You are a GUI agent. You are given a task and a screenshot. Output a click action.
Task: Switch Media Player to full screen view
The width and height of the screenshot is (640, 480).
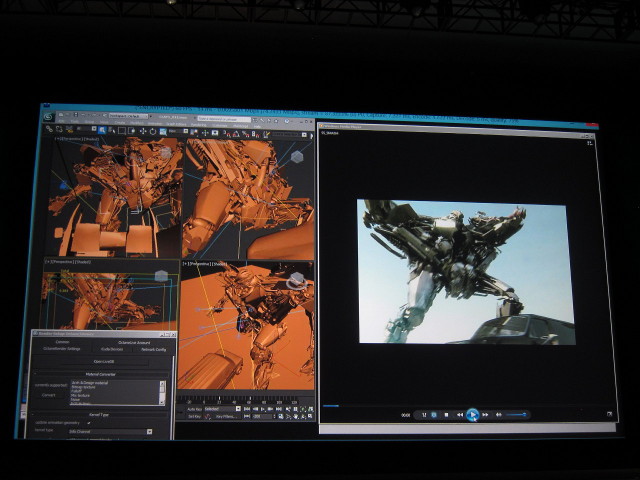609,414
